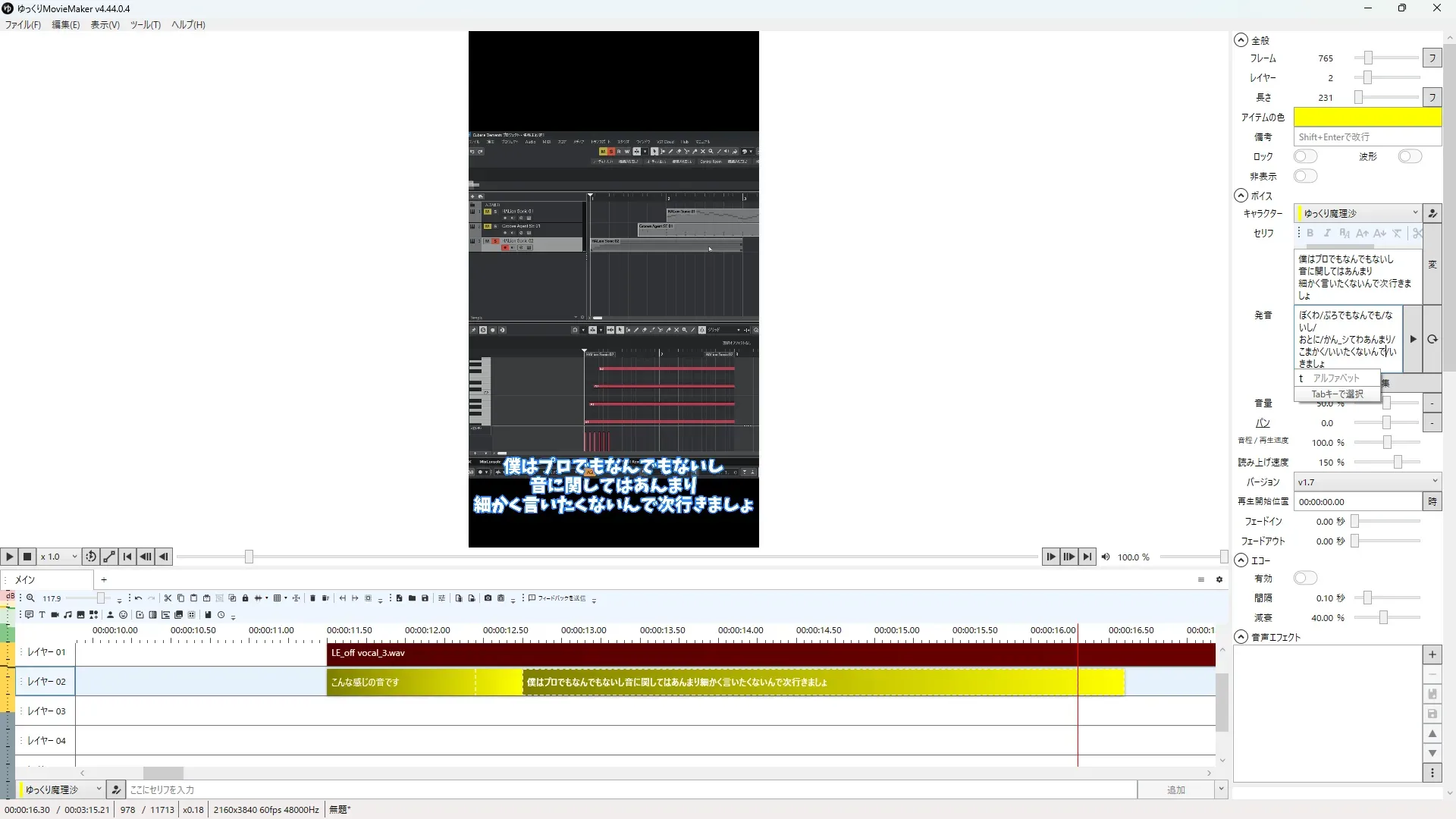Click the timeline settings gear icon
The height and width of the screenshot is (819, 1456).
(1219, 579)
